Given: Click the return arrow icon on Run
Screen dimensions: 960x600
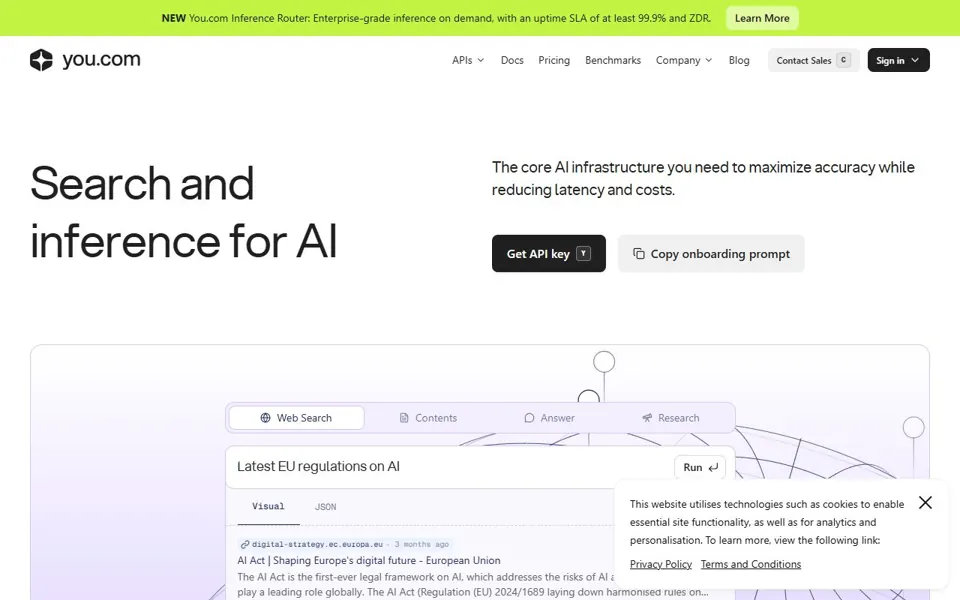Looking at the screenshot, I should (713, 467).
